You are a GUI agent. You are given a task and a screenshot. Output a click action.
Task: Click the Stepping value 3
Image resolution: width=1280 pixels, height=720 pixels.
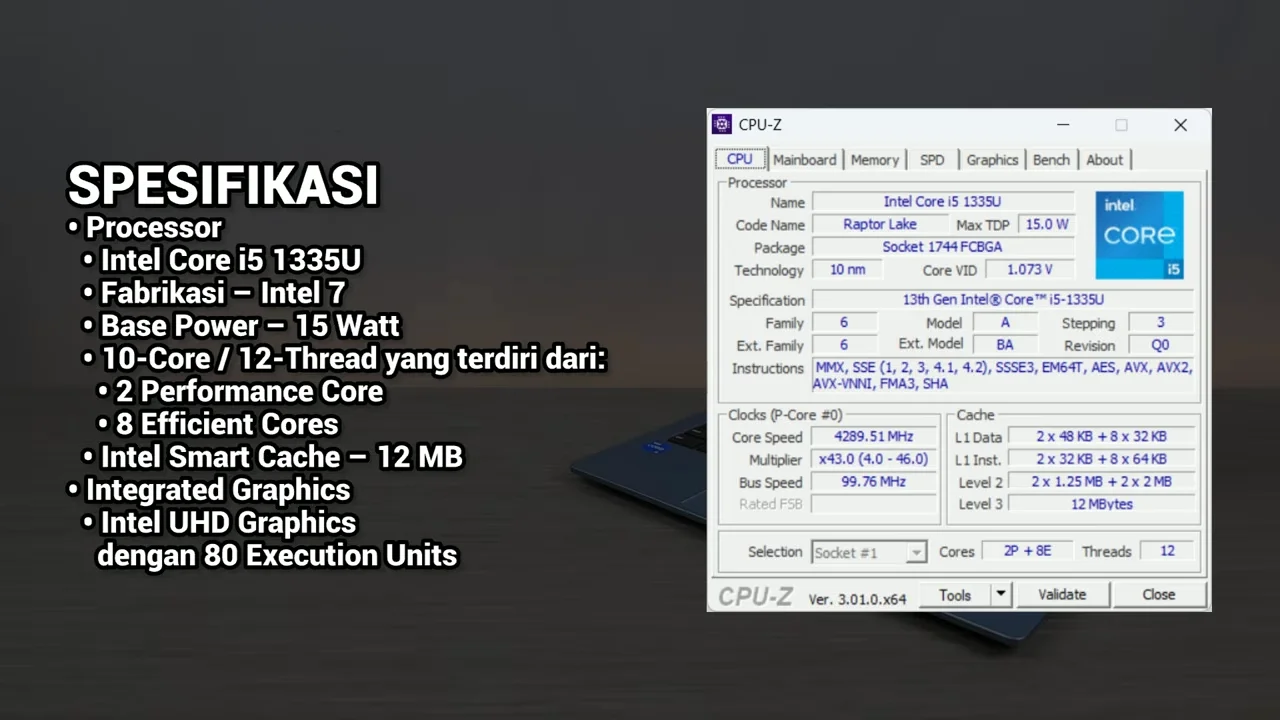coord(1160,323)
